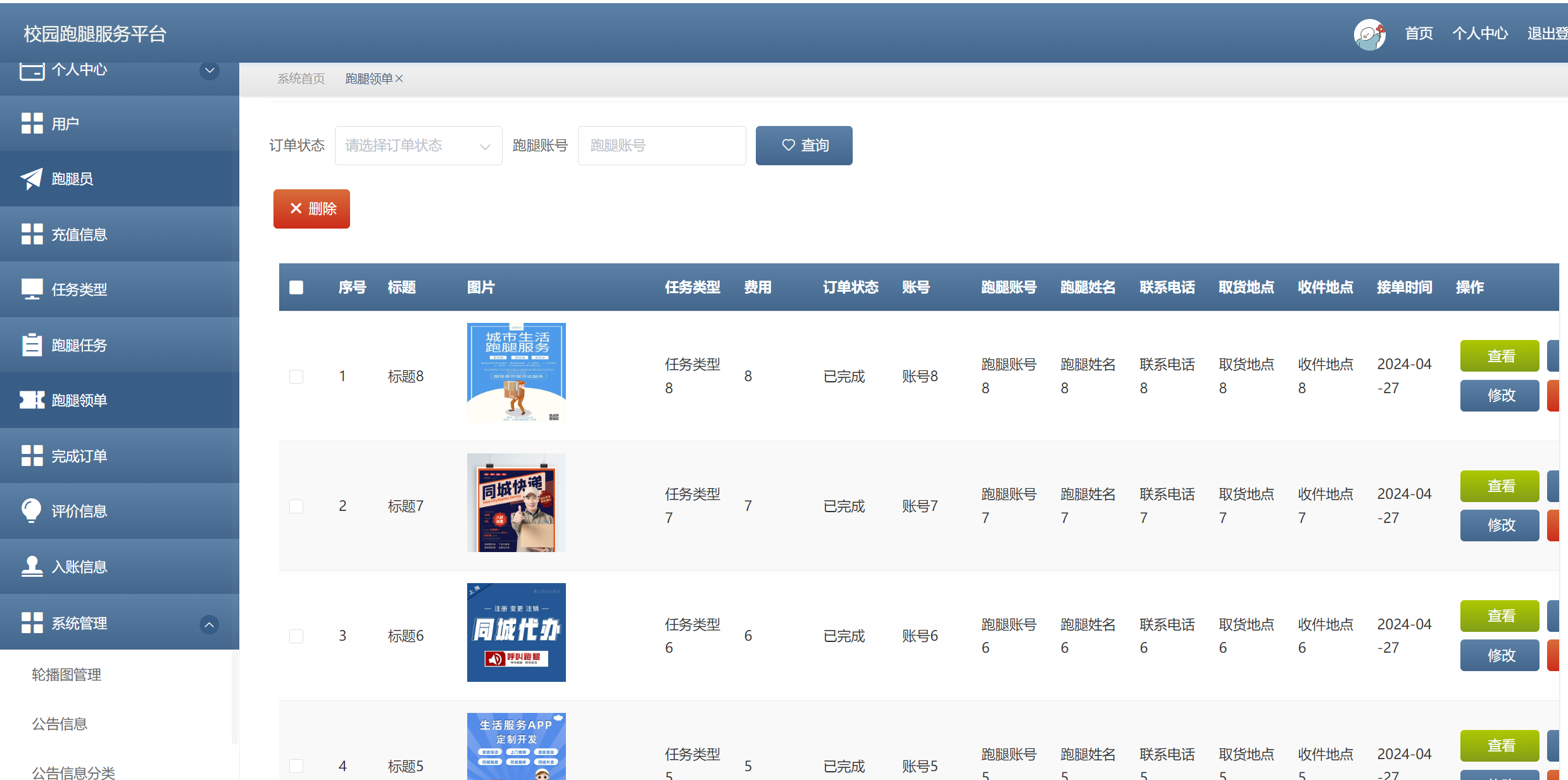
Task: Collapse the 系统管理 sidebar chevron
Action: (x=210, y=625)
